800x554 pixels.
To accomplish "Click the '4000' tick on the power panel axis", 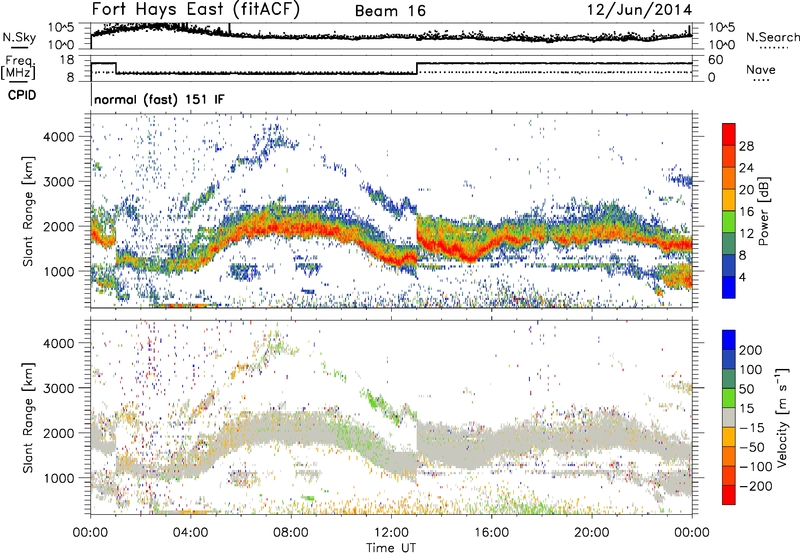I will click(58, 137).
